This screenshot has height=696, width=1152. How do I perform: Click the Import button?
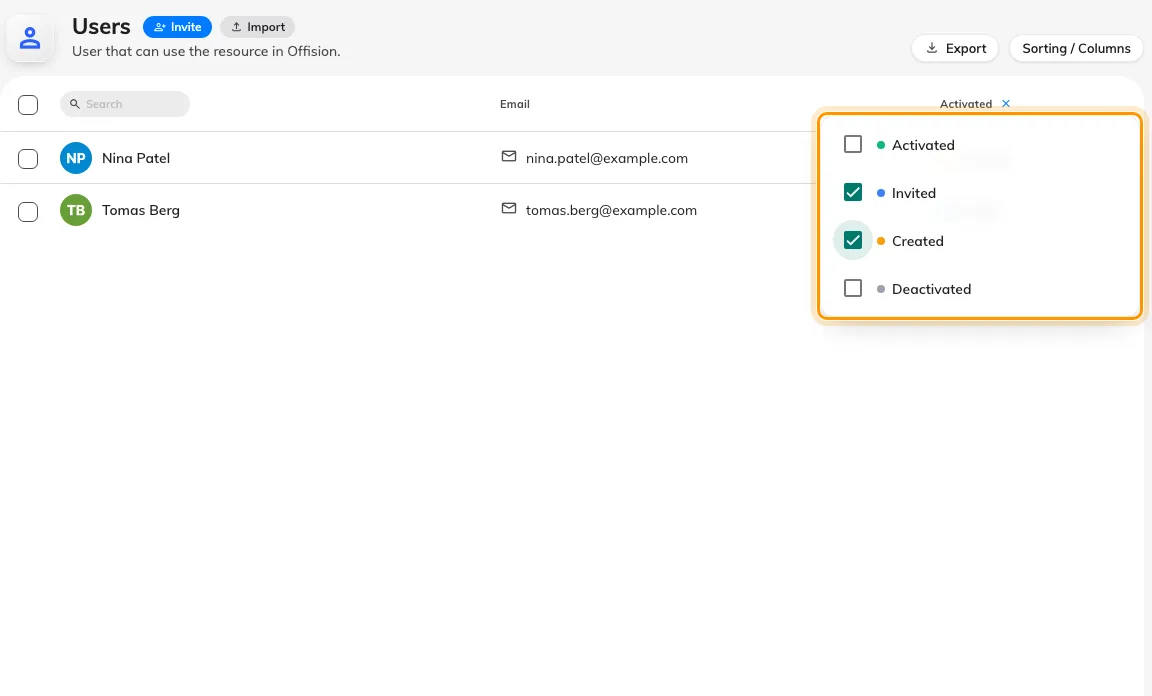(x=258, y=27)
